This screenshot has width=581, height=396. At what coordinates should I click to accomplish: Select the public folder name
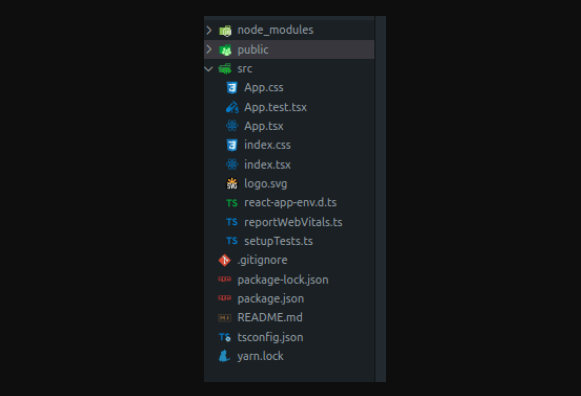pos(253,50)
